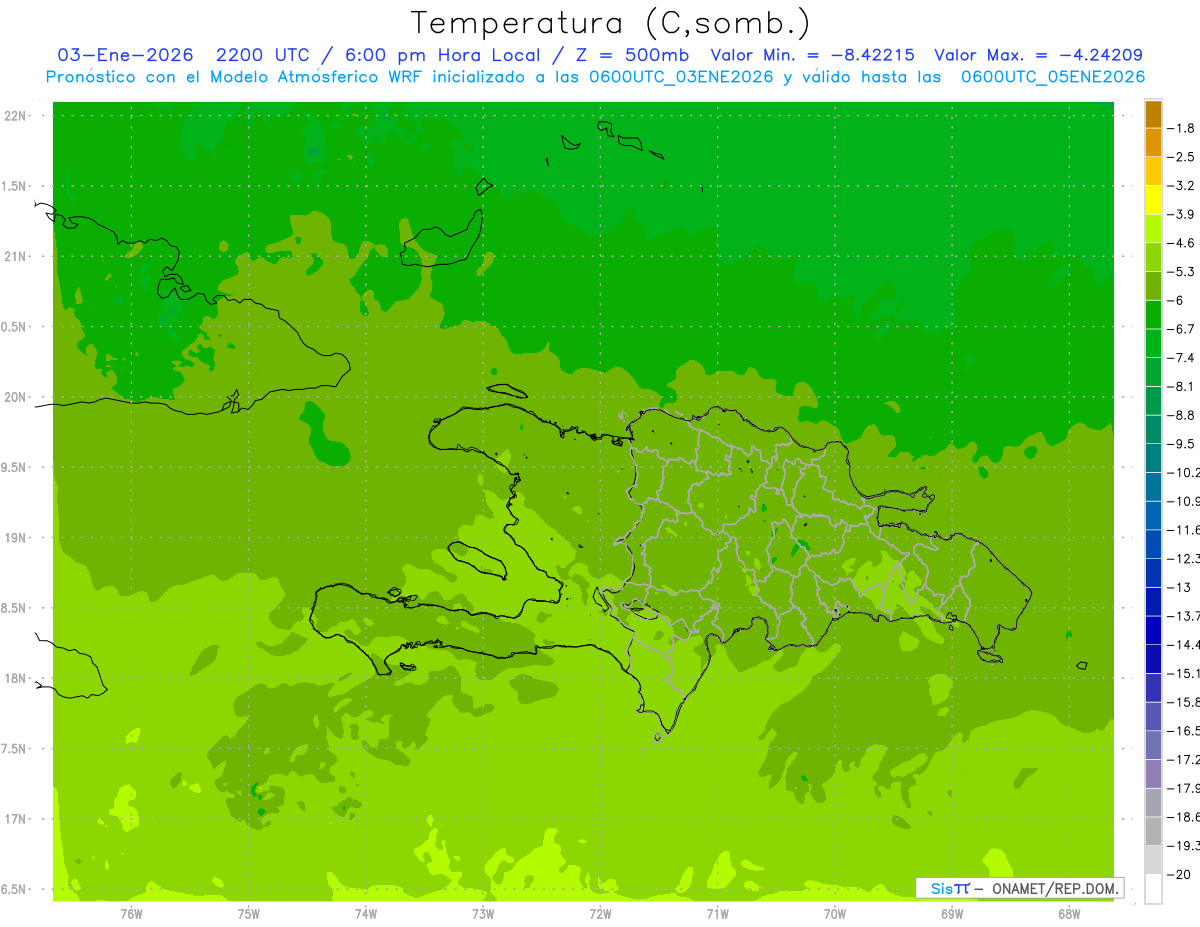
Task: Select purple swatch between -17.2 and -17.9
Action: [x=1153, y=773]
